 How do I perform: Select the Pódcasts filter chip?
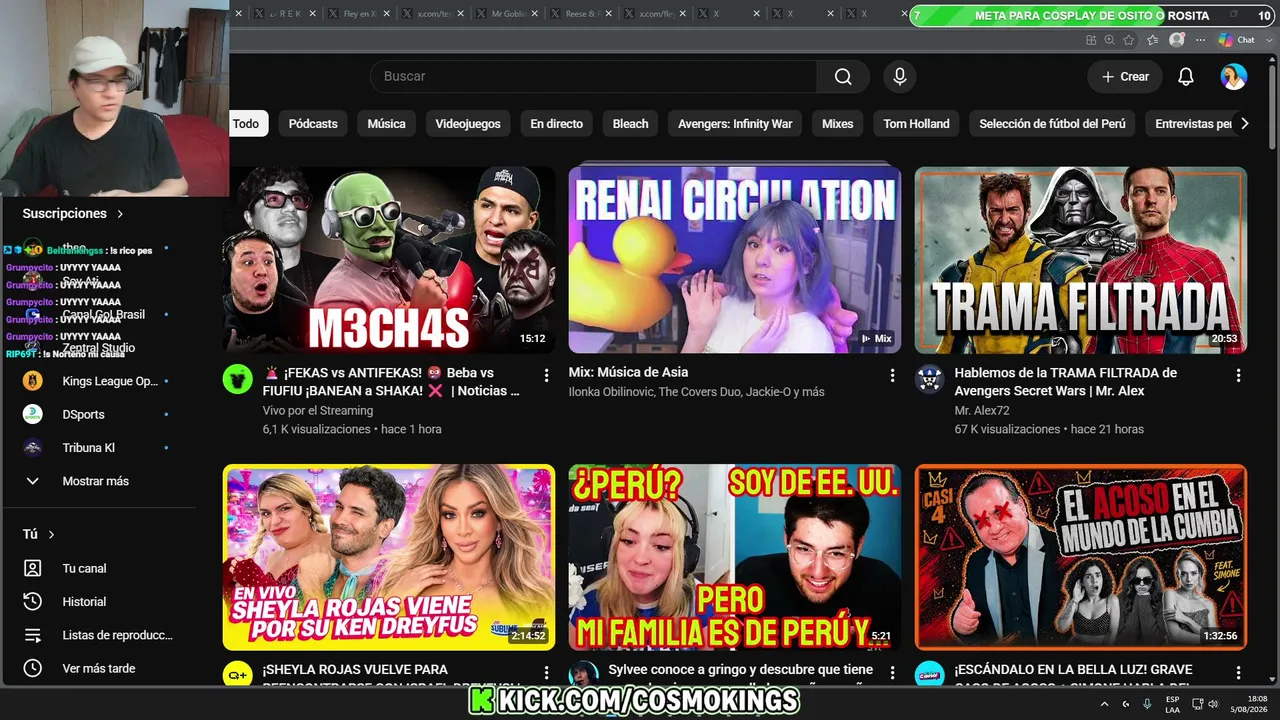pos(313,124)
